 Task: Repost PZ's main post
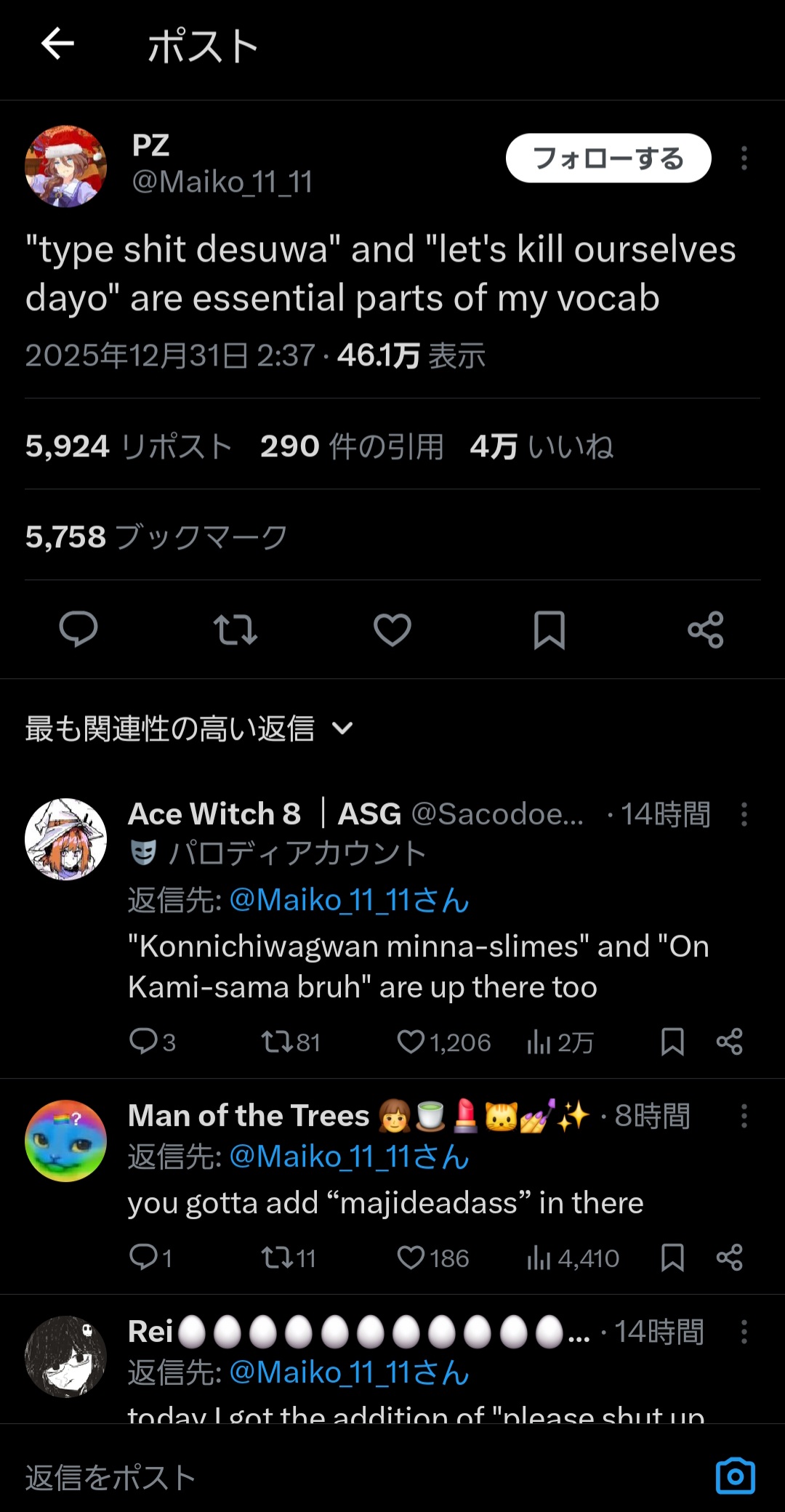tap(235, 630)
